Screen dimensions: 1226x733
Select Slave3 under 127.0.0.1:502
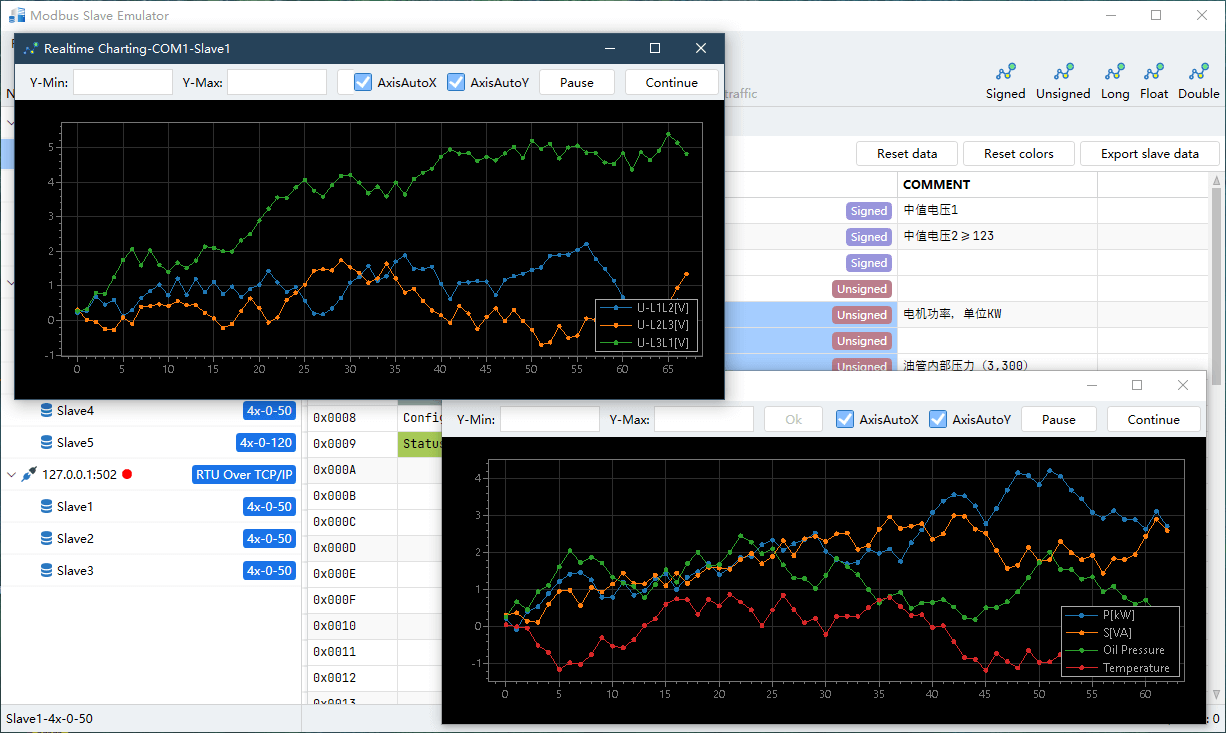pos(75,571)
